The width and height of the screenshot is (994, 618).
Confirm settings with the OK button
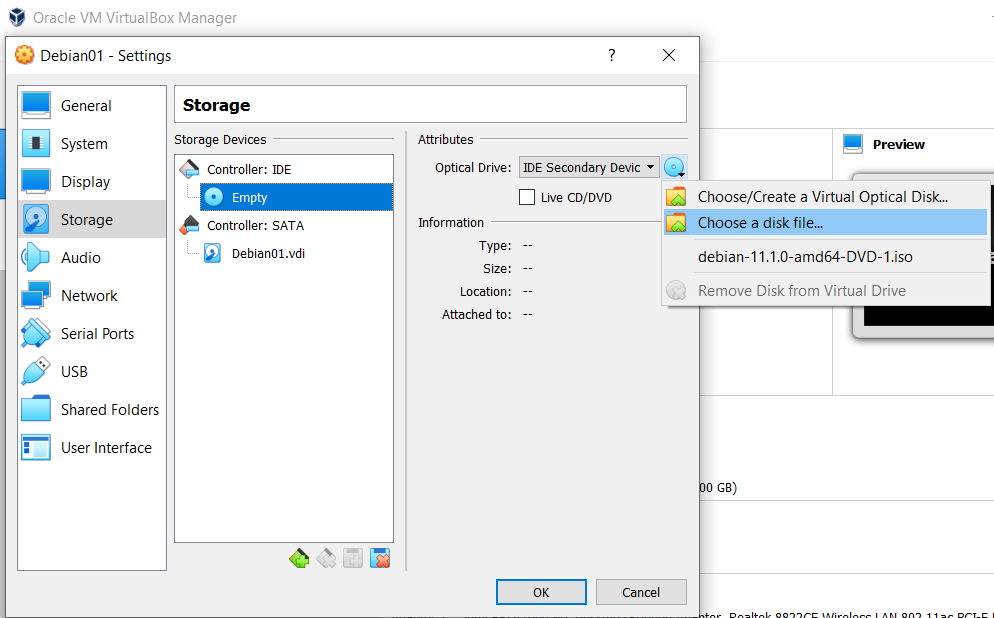pyautogui.click(x=541, y=592)
